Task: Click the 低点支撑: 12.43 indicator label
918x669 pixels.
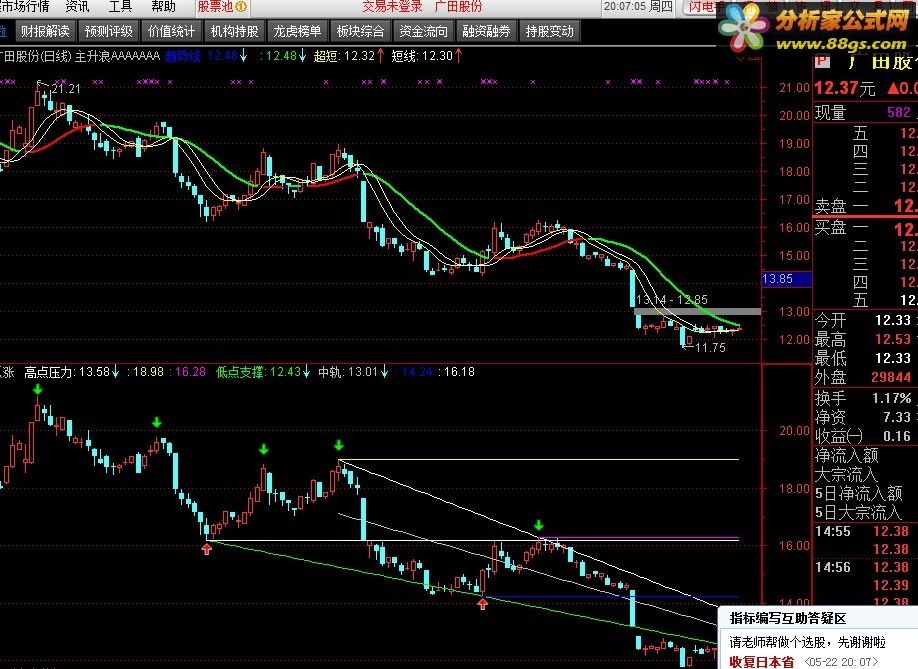Action: tap(262, 372)
